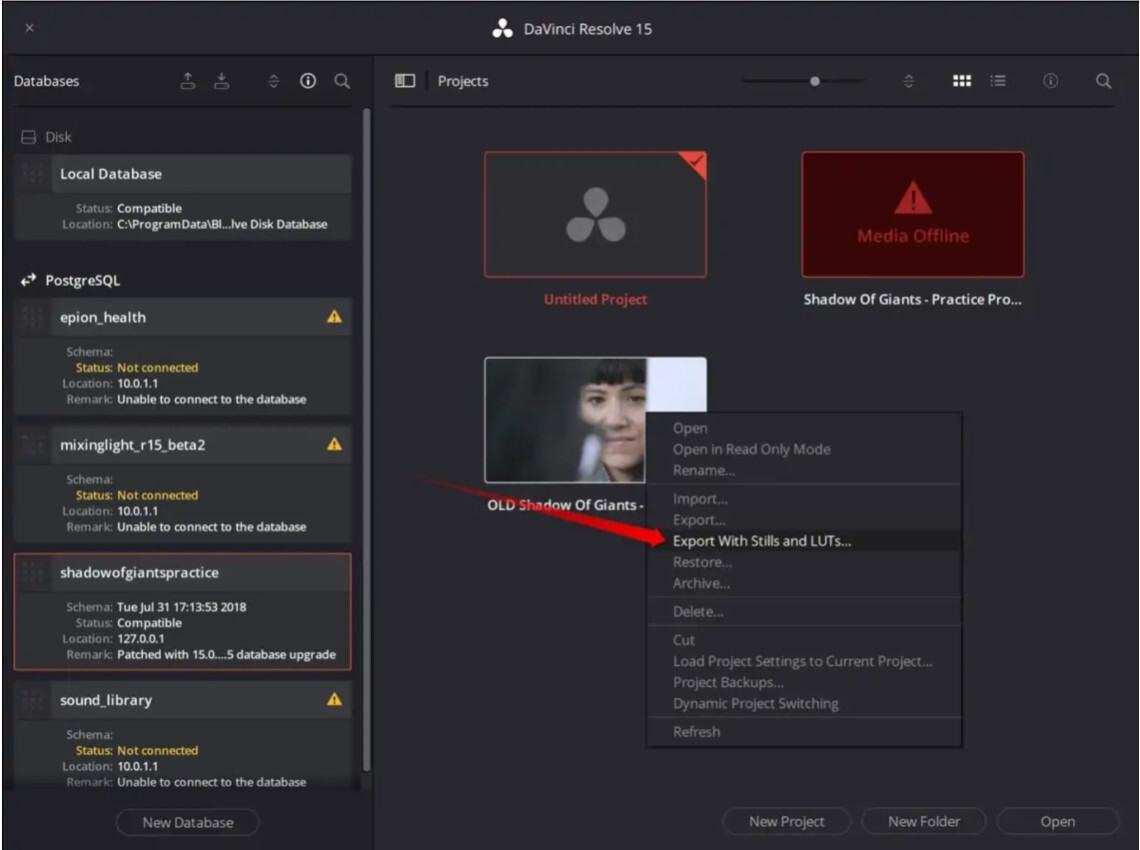Choose Export... from the context menu

click(x=804, y=520)
